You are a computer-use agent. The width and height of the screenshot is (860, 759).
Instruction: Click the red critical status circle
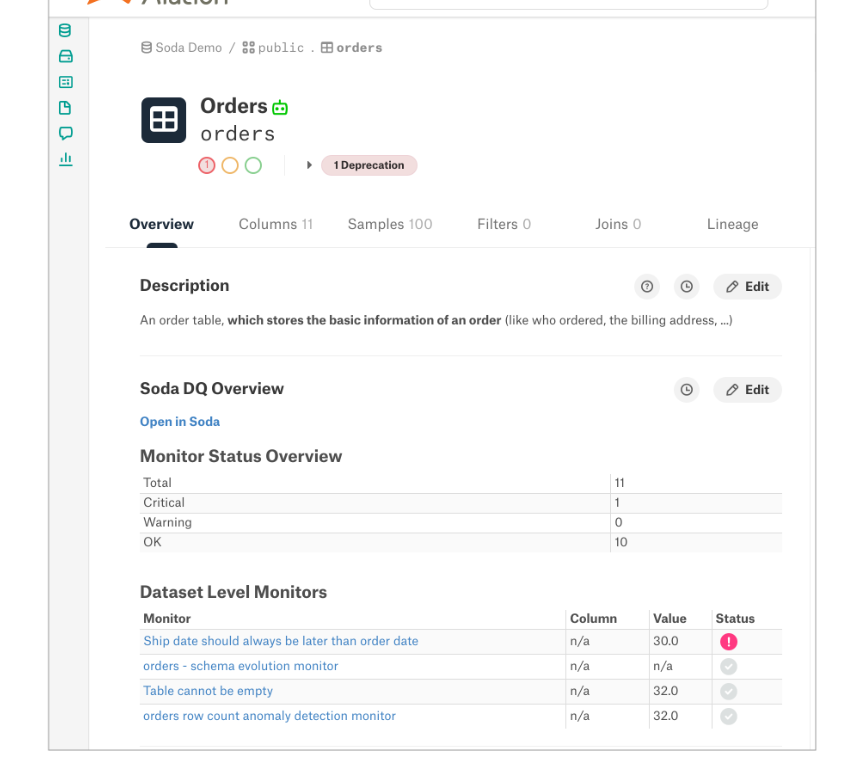coord(207,165)
